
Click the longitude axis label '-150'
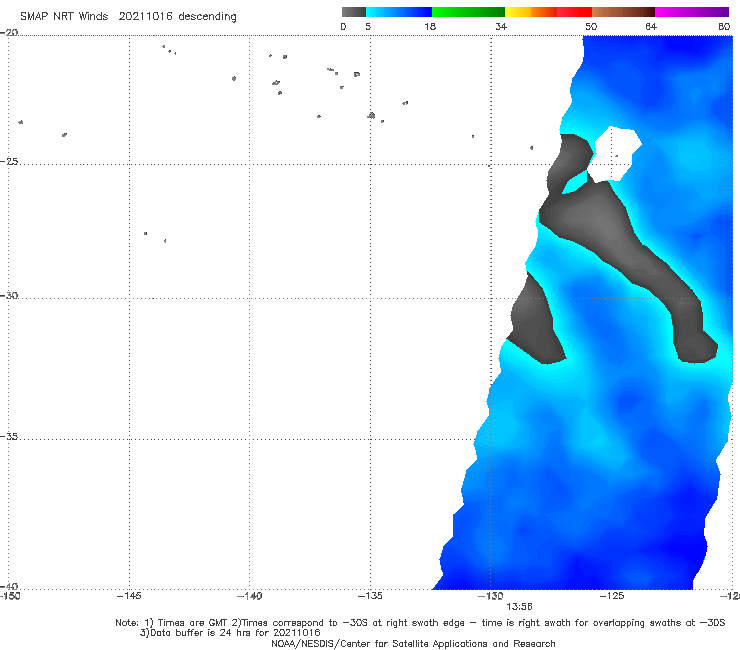pos(10,596)
